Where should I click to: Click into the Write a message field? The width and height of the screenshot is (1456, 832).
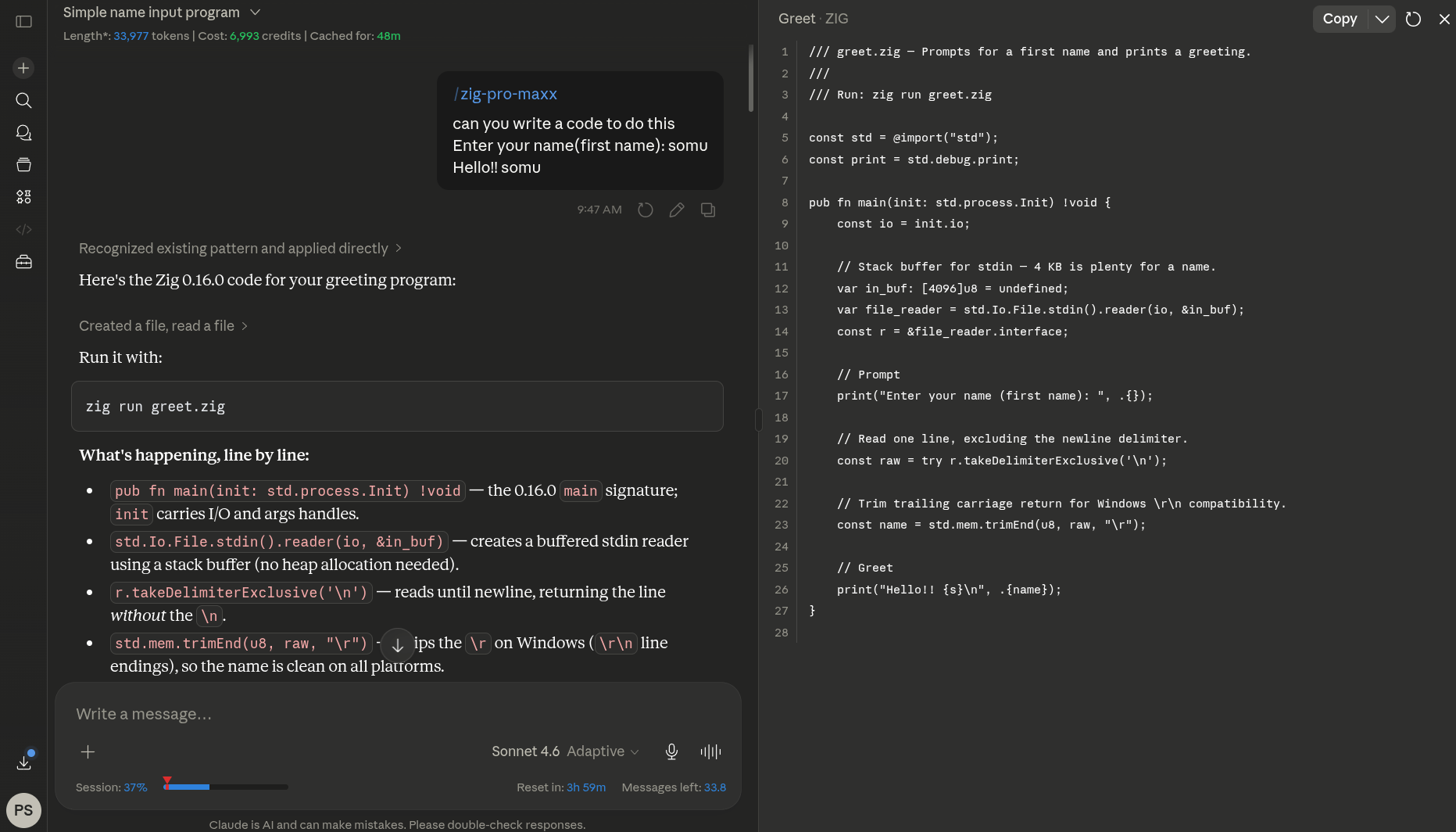397,714
